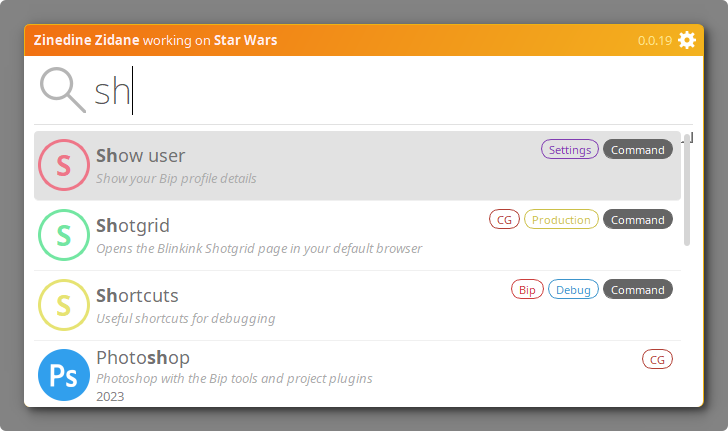Click the yellow Shortcuts circle icon
This screenshot has height=431, width=728.
(63, 306)
